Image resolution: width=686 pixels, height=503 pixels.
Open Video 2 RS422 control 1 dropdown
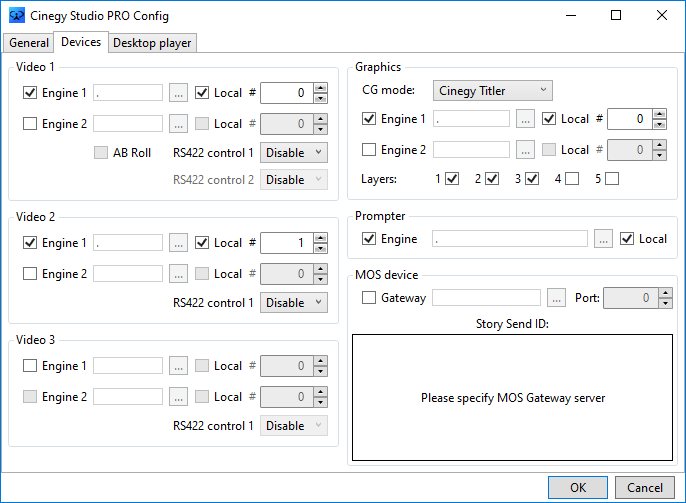294,303
